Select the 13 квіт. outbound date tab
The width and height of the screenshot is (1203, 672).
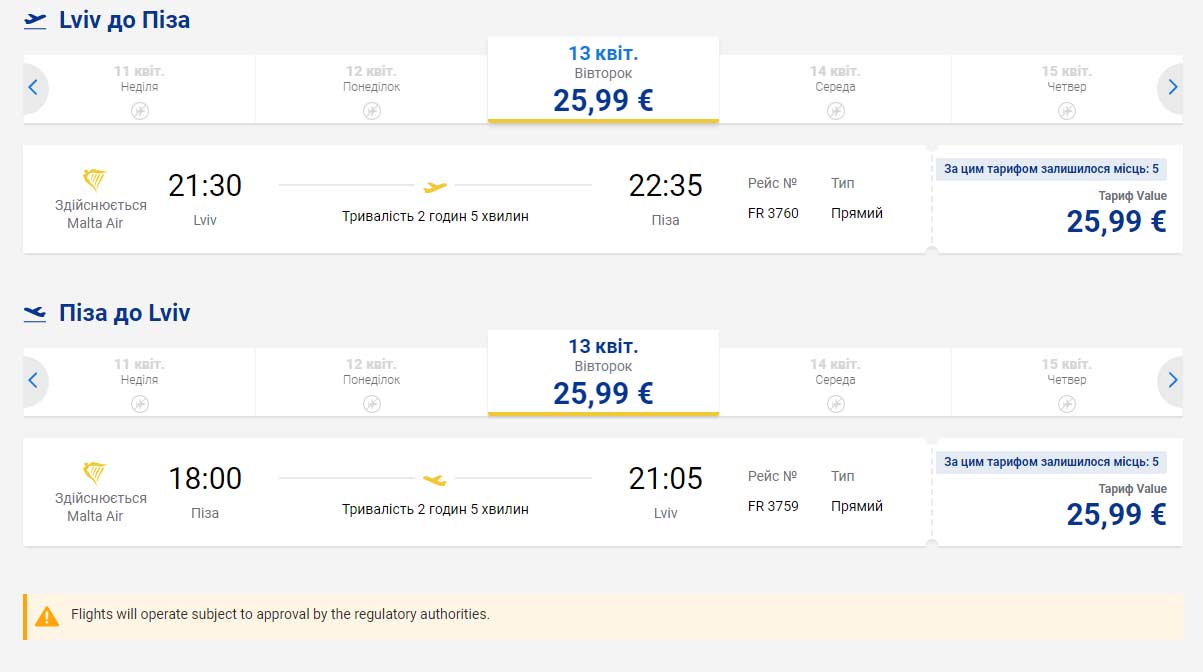point(603,80)
